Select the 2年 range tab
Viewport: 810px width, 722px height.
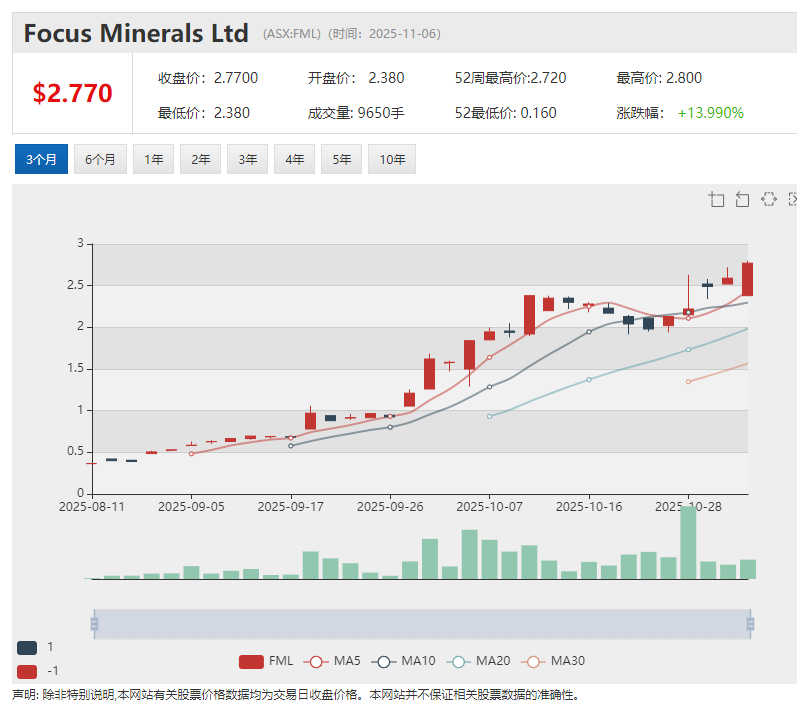(200, 159)
